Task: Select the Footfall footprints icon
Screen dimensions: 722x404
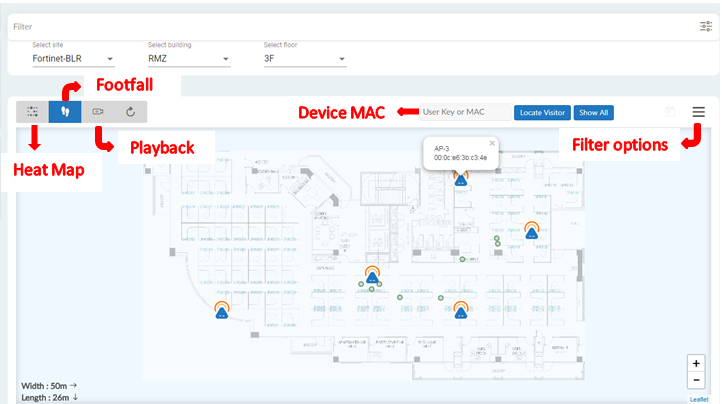Action: pos(65,112)
